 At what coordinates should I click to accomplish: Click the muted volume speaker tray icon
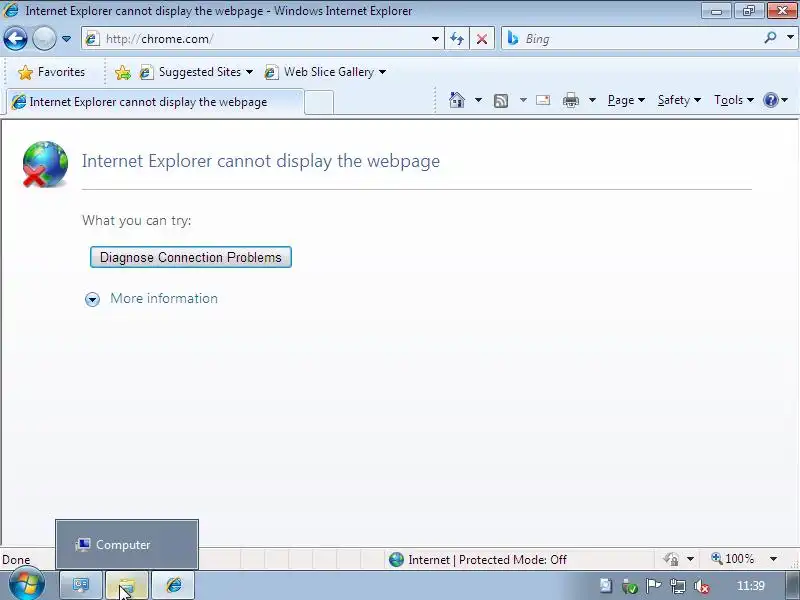point(702,586)
